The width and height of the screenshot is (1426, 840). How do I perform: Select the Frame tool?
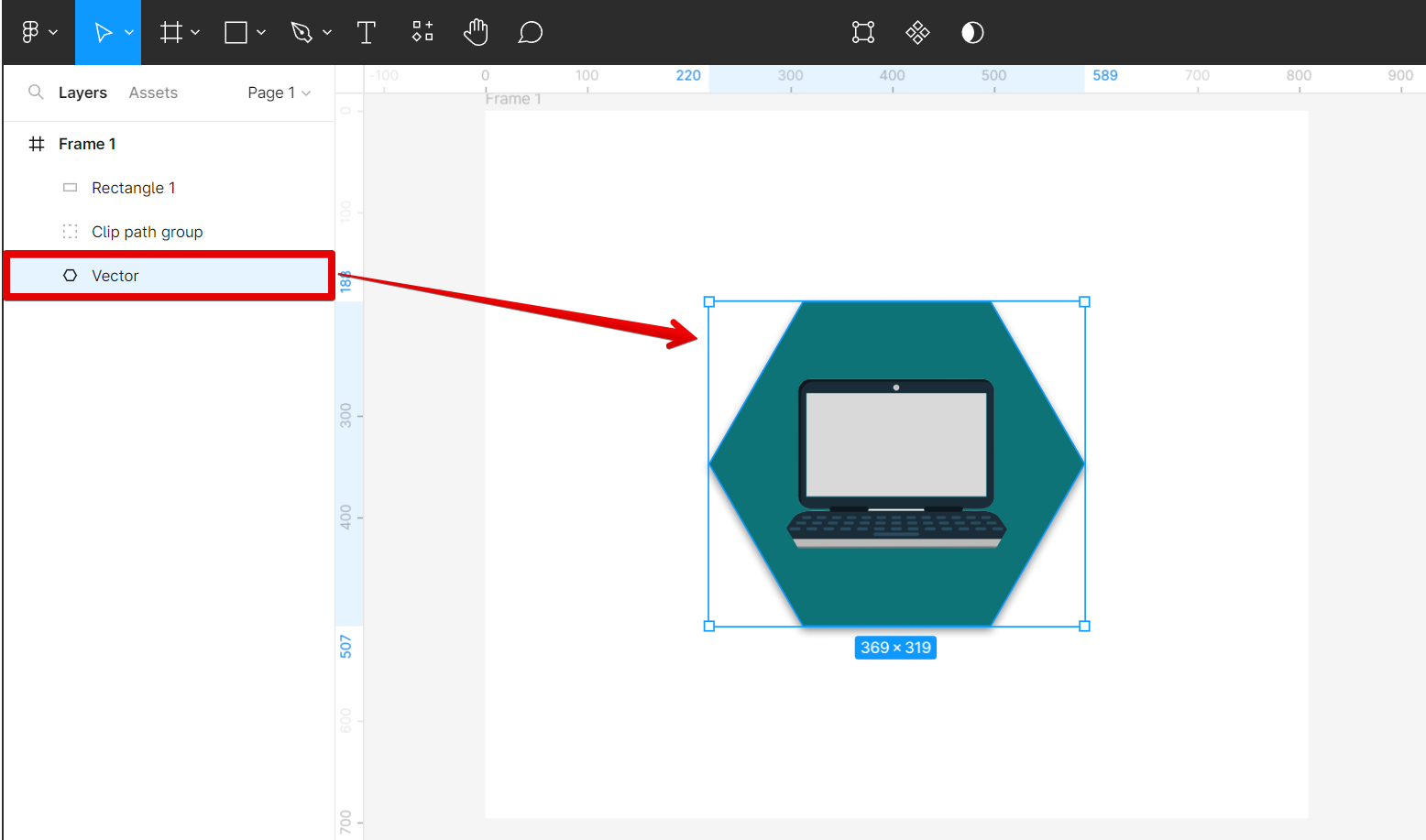pos(170,33)
